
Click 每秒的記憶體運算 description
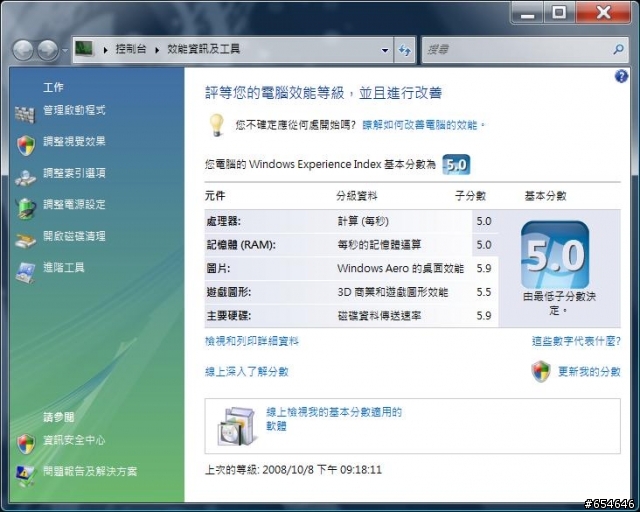(x=379, y=245)
